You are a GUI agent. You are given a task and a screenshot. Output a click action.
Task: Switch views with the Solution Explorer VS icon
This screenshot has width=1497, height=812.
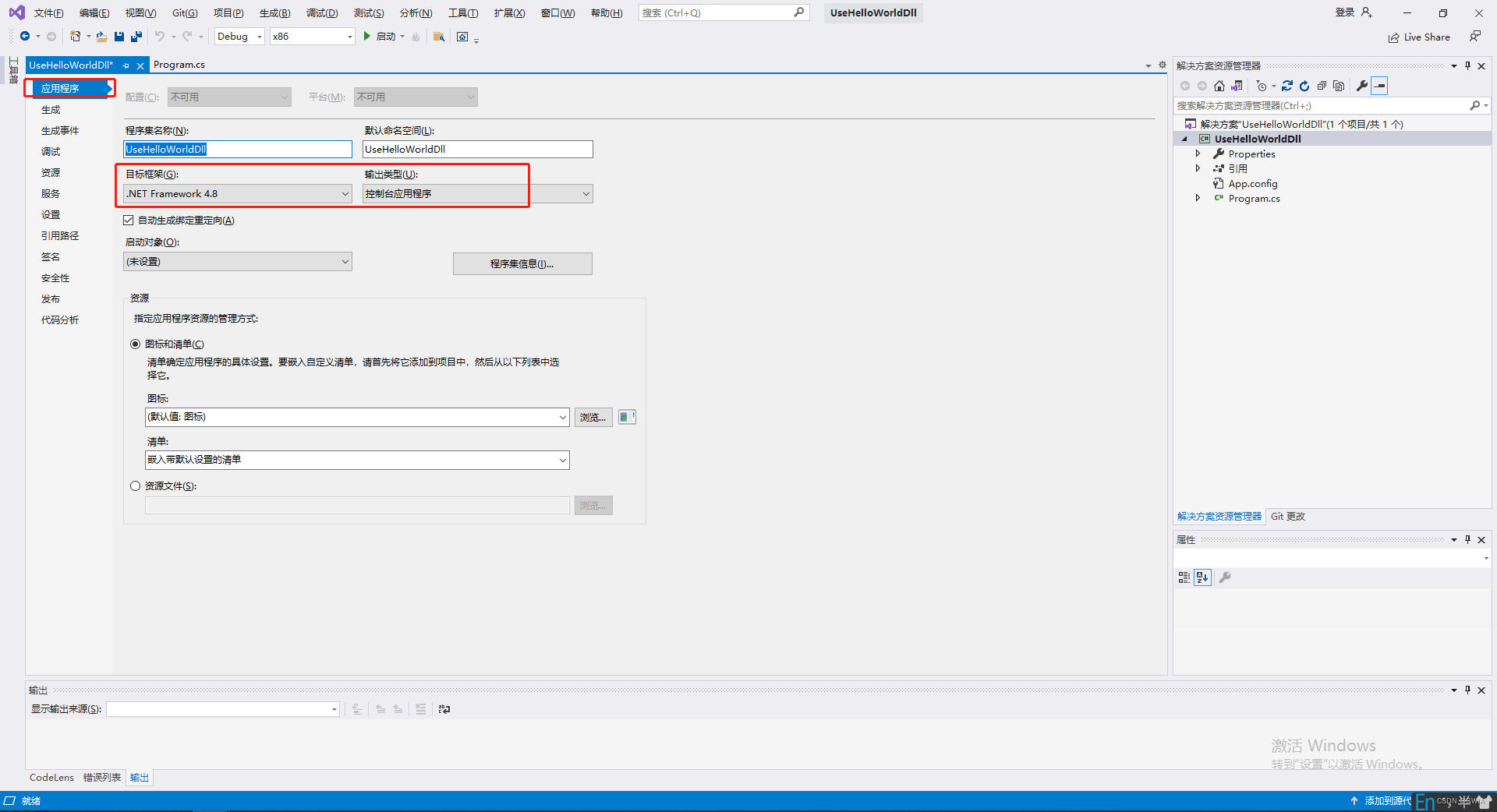coord(1237,86)
